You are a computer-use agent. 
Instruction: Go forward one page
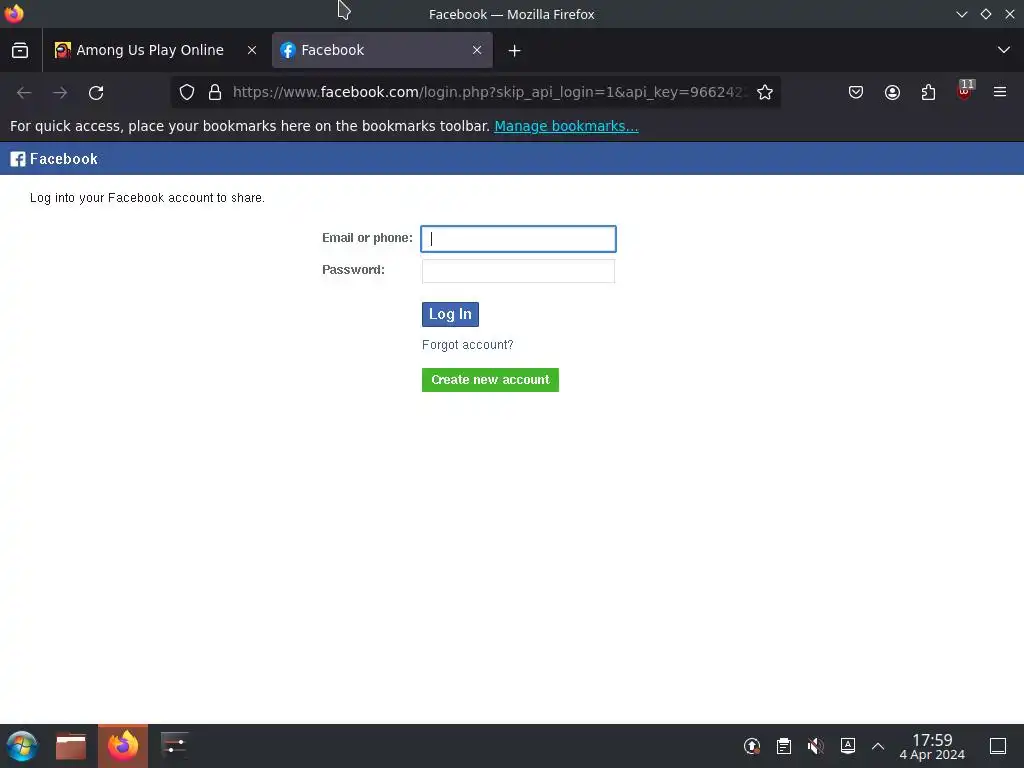pyautogui.click(x=60, y=93)
